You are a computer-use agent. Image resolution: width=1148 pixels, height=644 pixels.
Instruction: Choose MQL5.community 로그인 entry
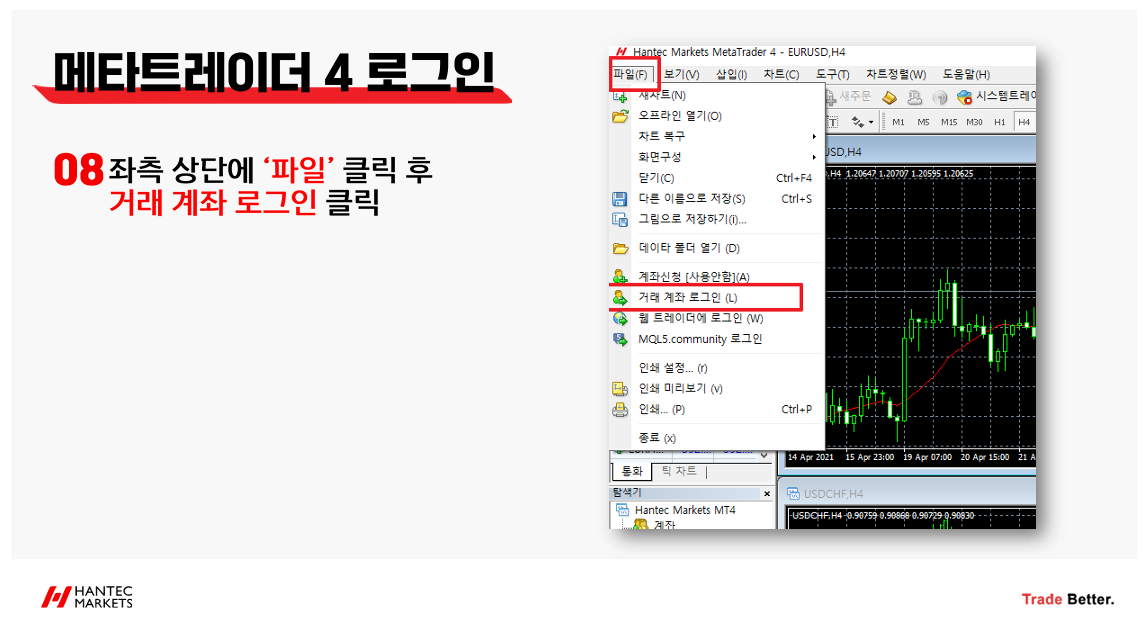click(x=718, y=339)
